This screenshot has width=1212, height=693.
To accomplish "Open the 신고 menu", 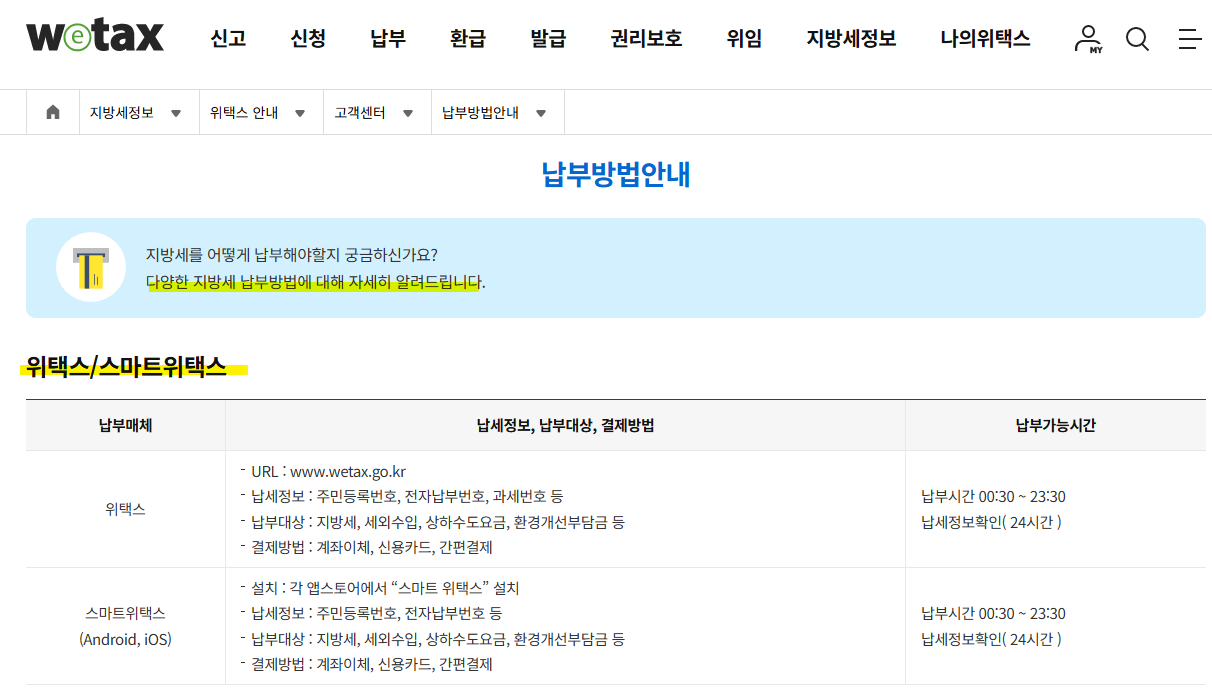I will pyautogui.click(x=228, y=39).
